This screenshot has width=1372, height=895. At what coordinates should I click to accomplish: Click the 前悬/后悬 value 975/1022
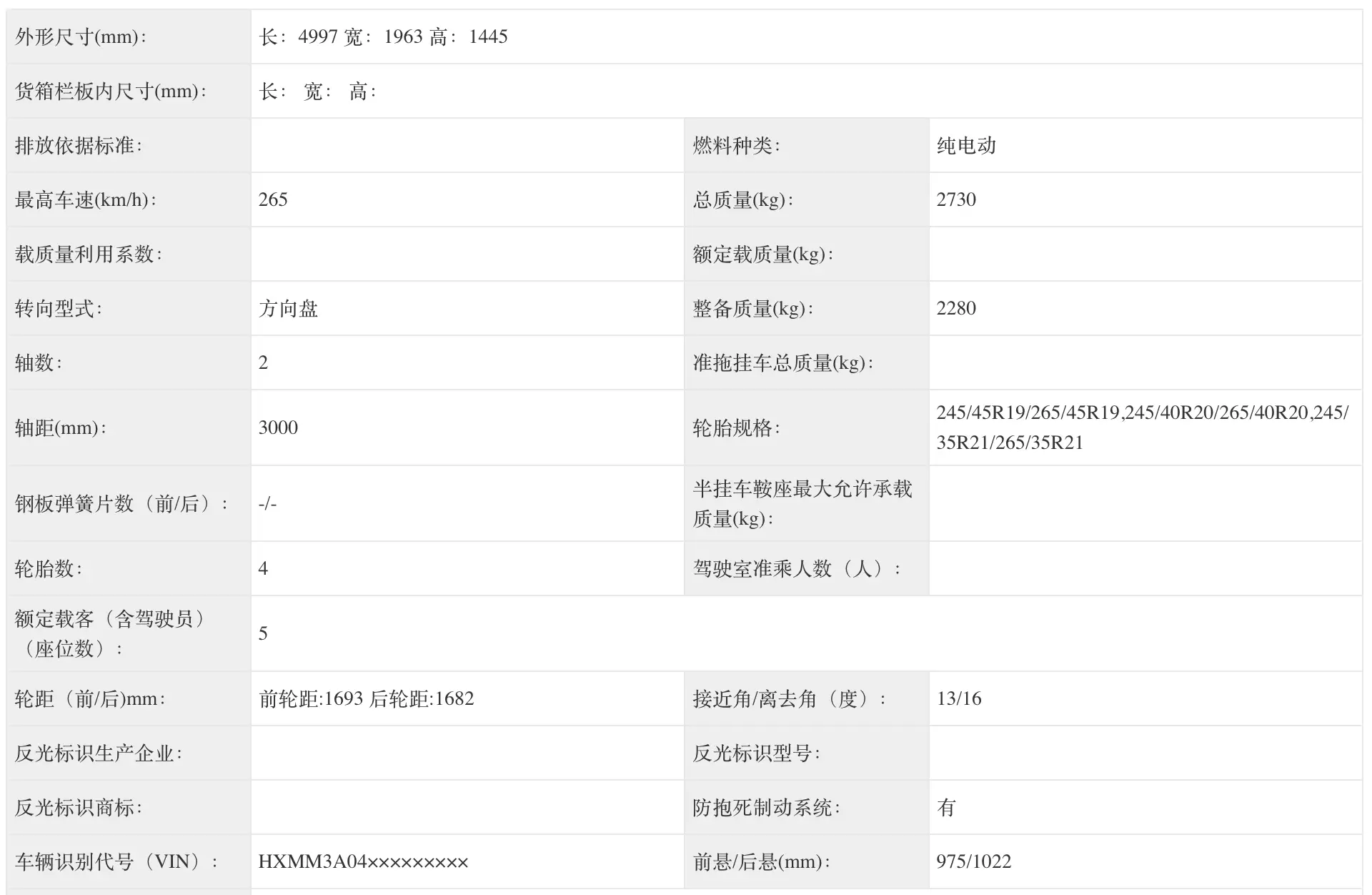tap(974, 862)
